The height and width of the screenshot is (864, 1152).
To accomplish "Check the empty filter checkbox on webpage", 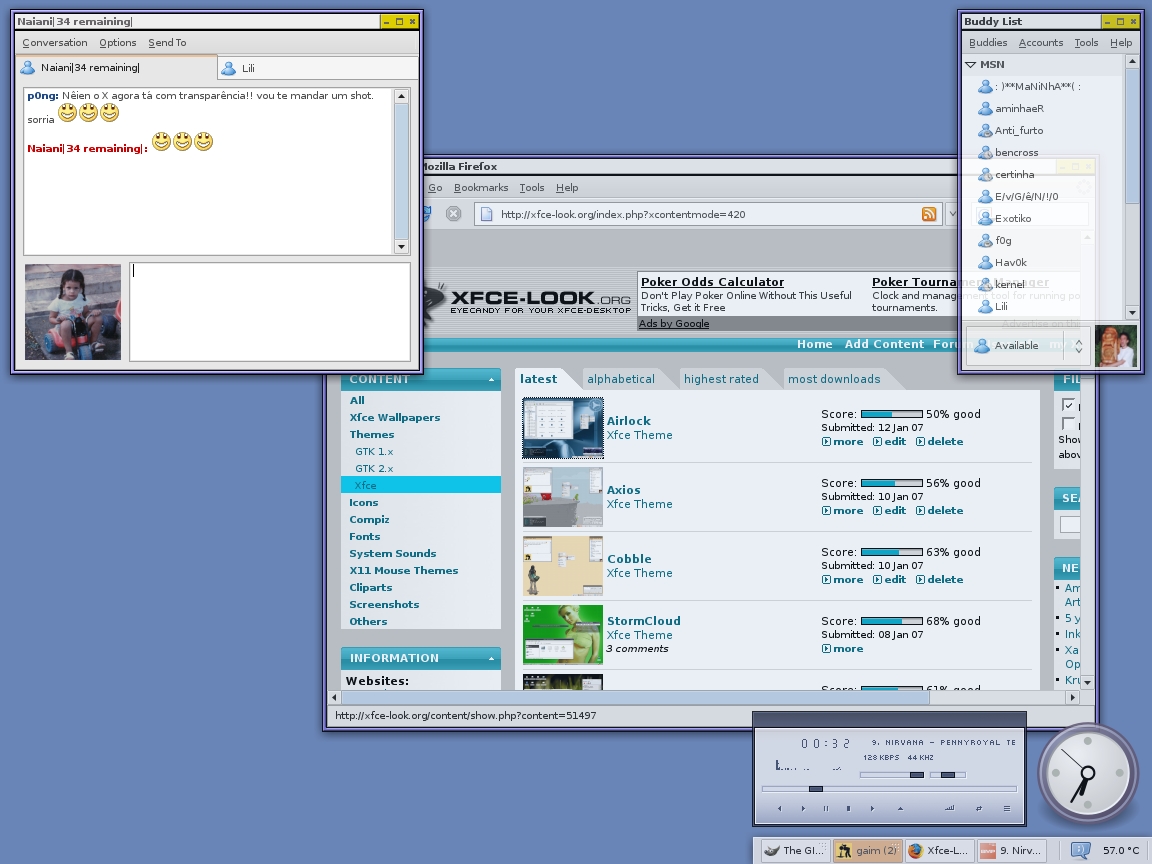I will 1068,423.
